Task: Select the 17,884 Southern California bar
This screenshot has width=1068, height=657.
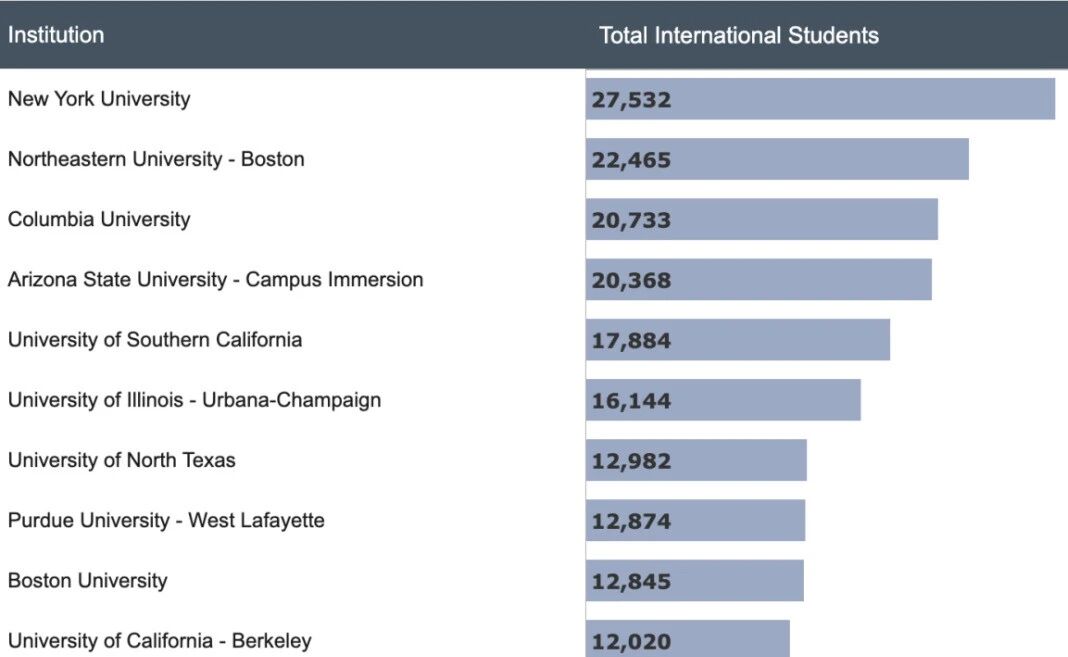Action: (x=738, y=340)
